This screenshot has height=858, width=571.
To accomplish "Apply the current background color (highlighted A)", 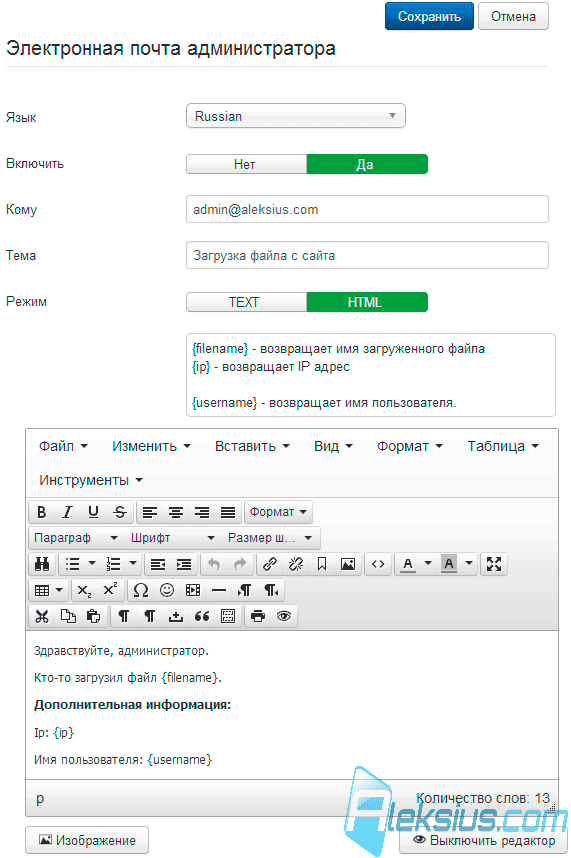I will pyautogui.click(x=449, y=564).
